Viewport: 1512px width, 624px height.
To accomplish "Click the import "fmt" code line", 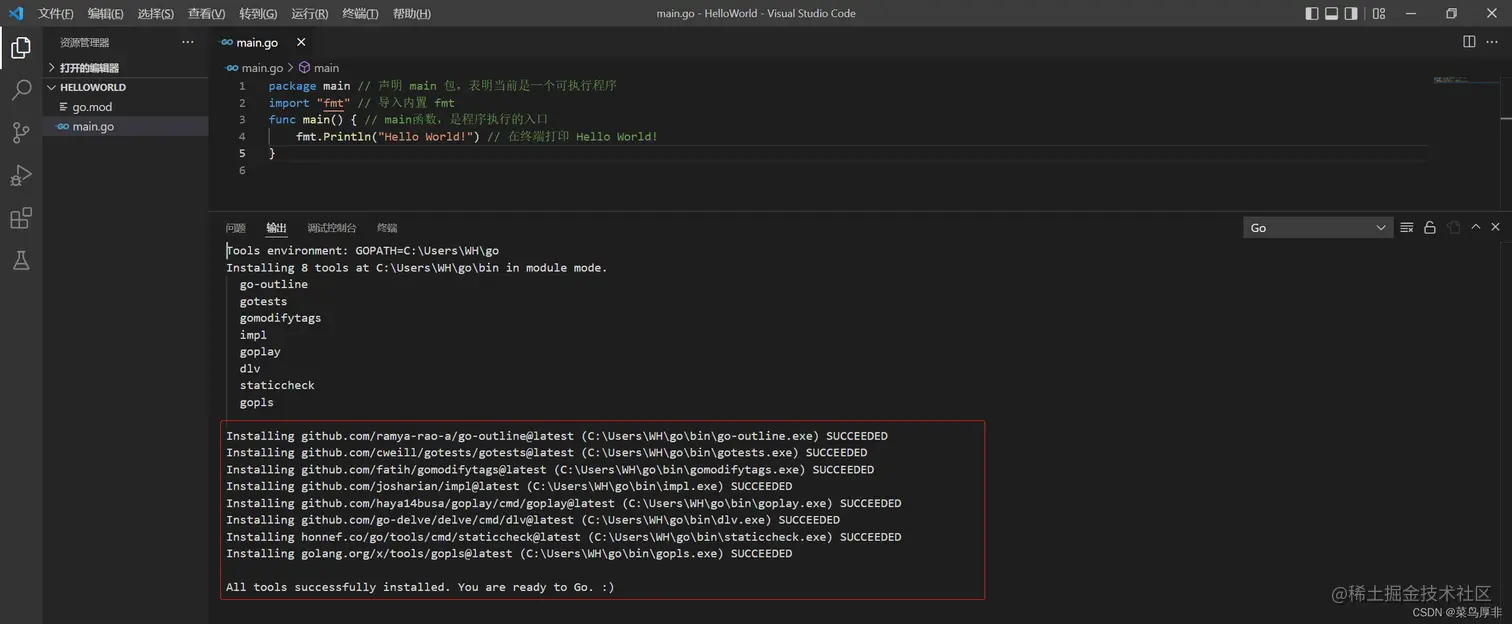I will [x=361, y=102].
